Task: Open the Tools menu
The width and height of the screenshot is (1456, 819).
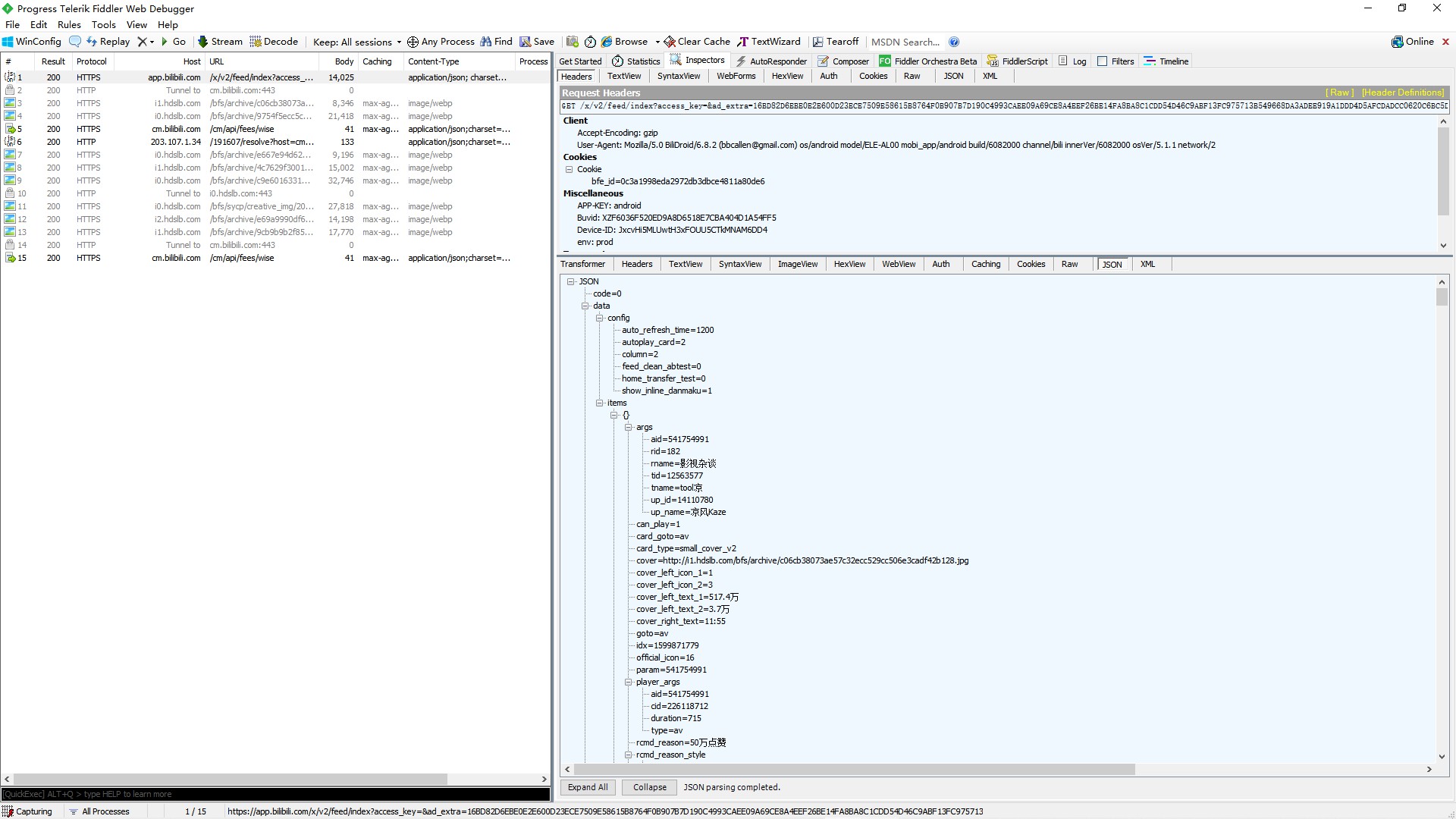Action: (103, 24)
